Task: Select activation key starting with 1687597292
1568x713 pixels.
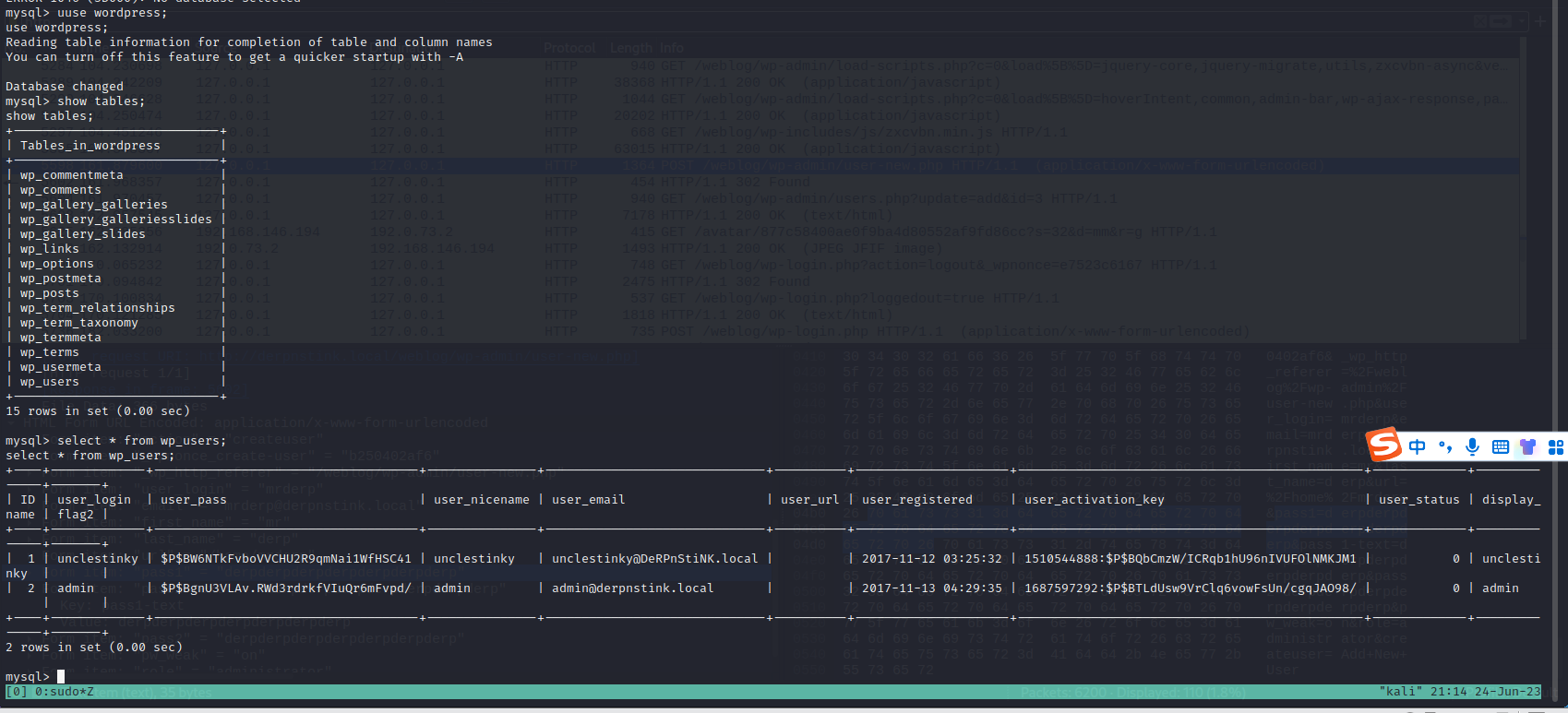Action: coord(1191,588)
